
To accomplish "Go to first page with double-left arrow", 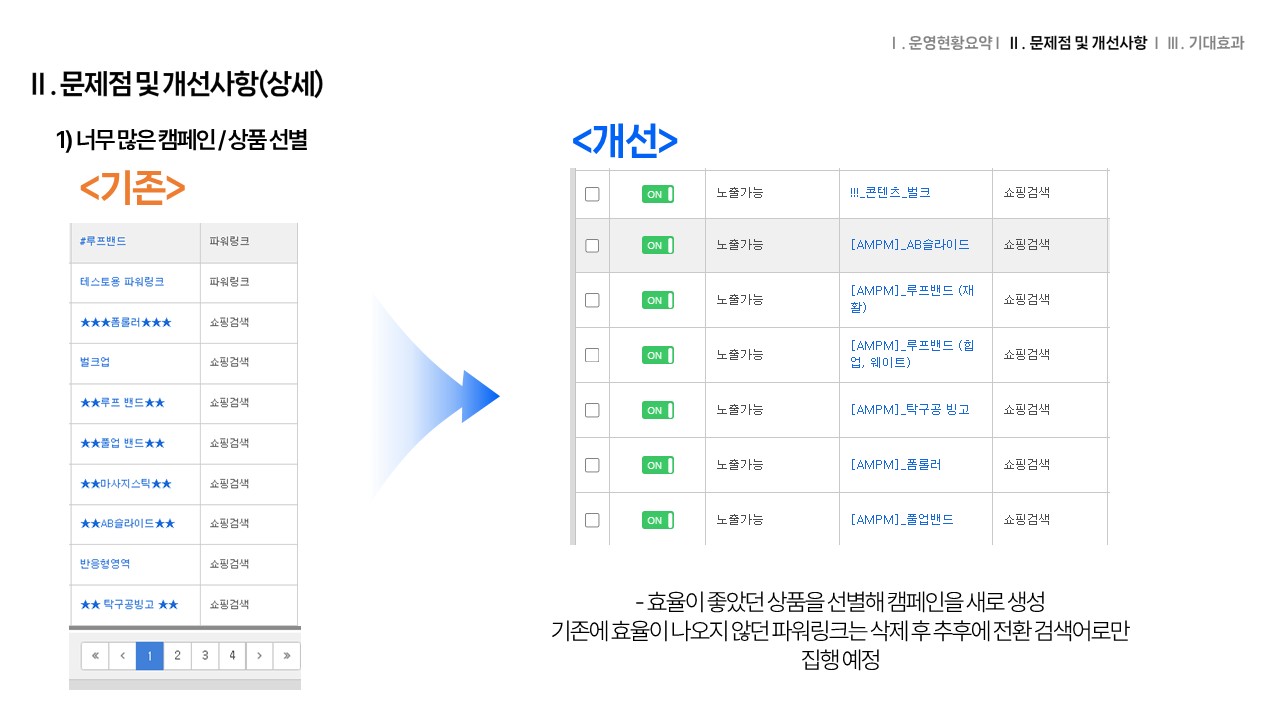I will coord(95,656).
